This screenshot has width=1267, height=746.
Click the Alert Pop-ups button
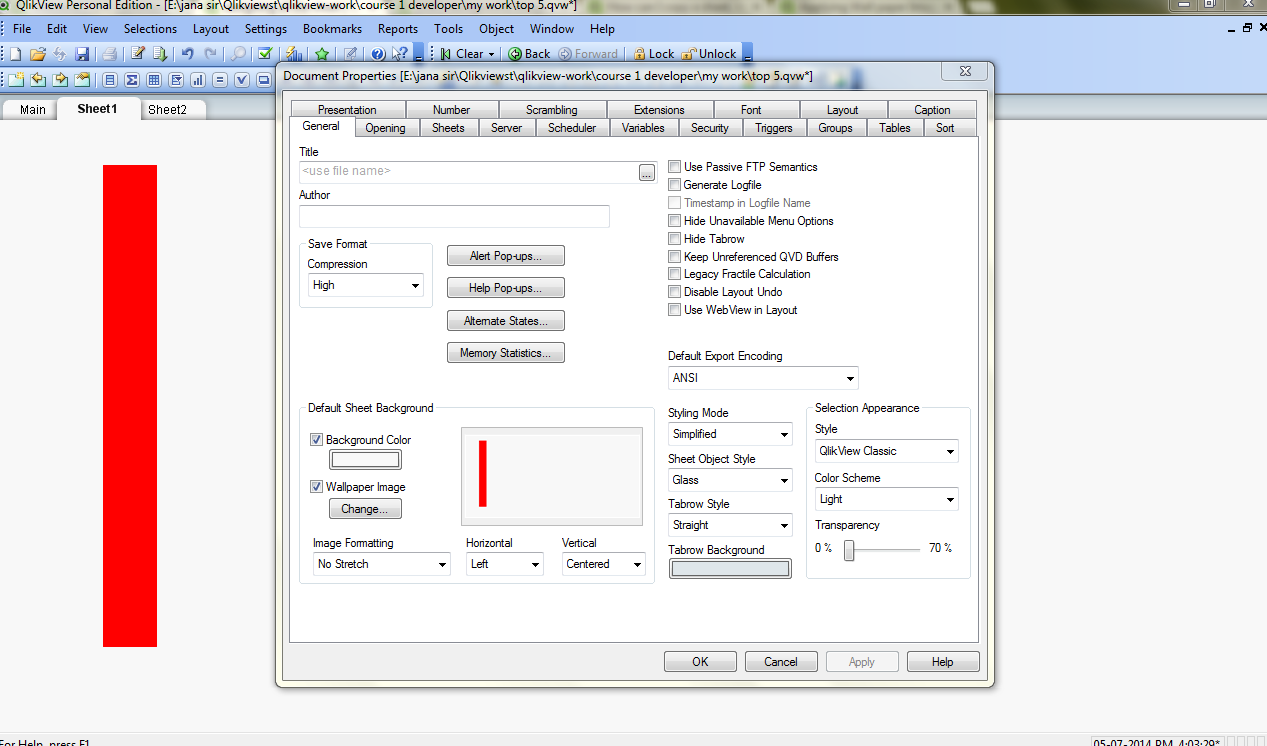(x=506, y=256)
